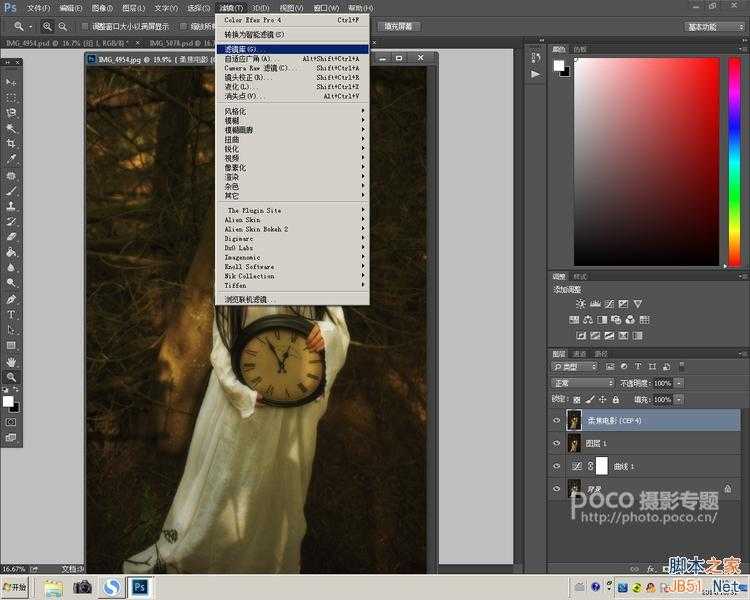The image size is (750, 600).
Task: Add a Brightness/Contrast adjustment sun icon
Action: pos(581,304)
